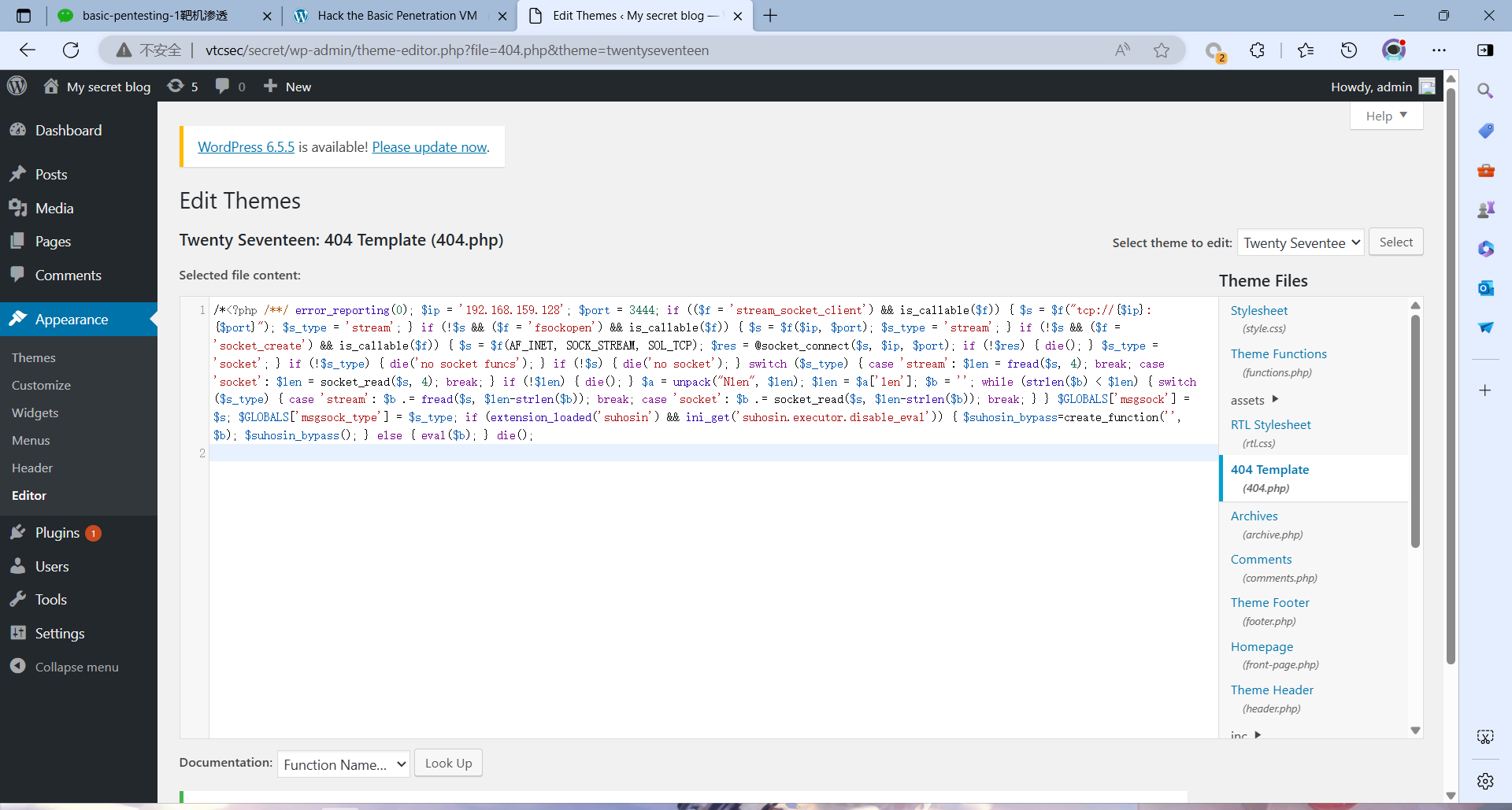Image resolution: width=1512 pixels, height=810 pixels.
Task: Go to Customize submenu
Action: 41,385
